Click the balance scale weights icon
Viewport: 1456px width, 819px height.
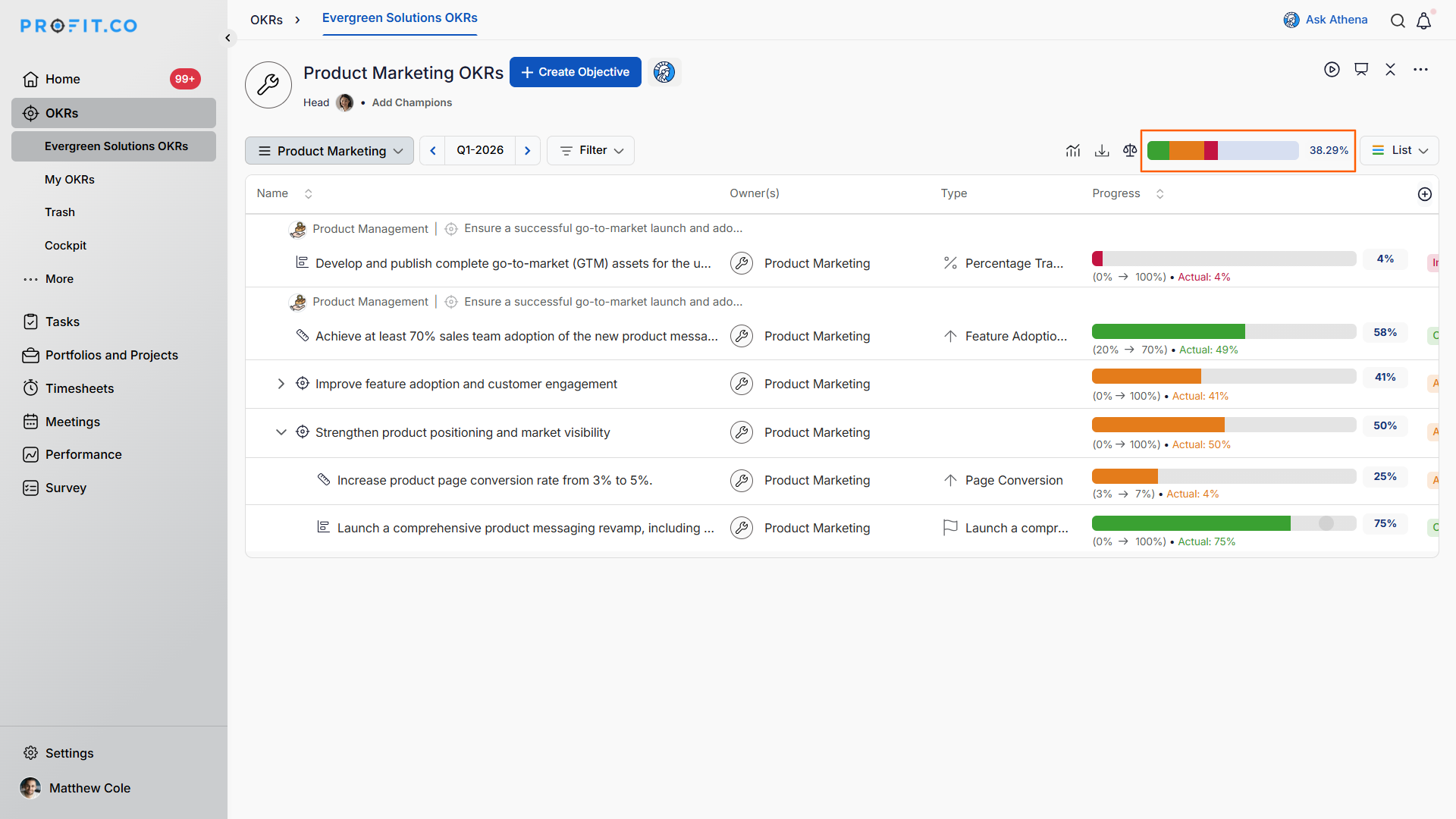tap(1130, 151)
